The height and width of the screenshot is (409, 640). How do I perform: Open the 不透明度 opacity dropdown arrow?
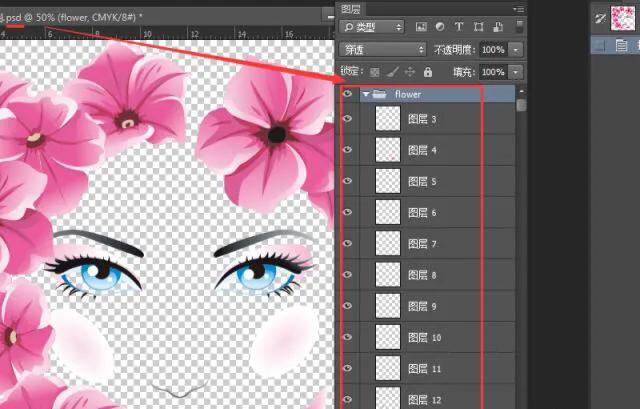click(x=516, y=49)
